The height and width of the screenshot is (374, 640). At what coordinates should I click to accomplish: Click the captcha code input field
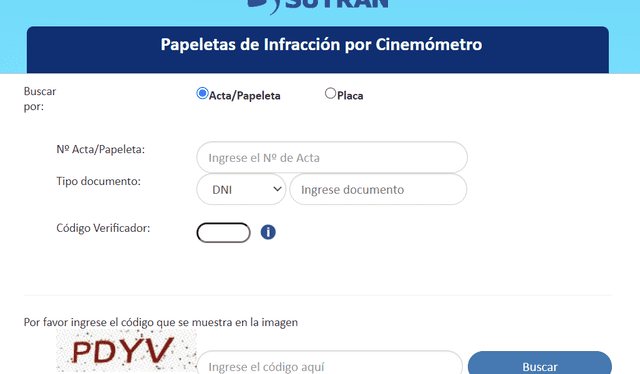[329, 363]
